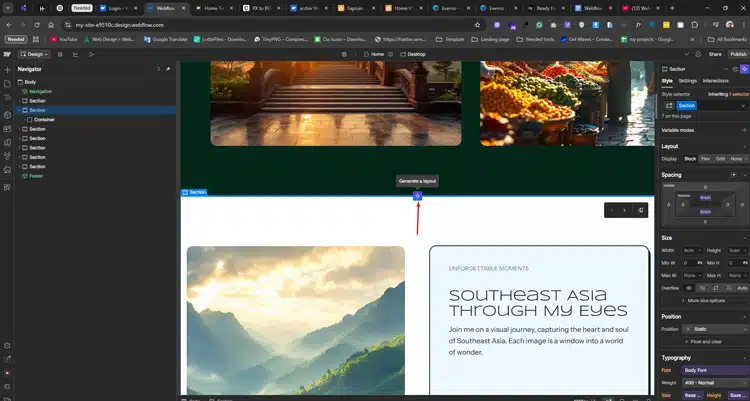This screenshot has height=401, width=750.
Task: Switch to the Interactions tab
Action: (716, 81)
